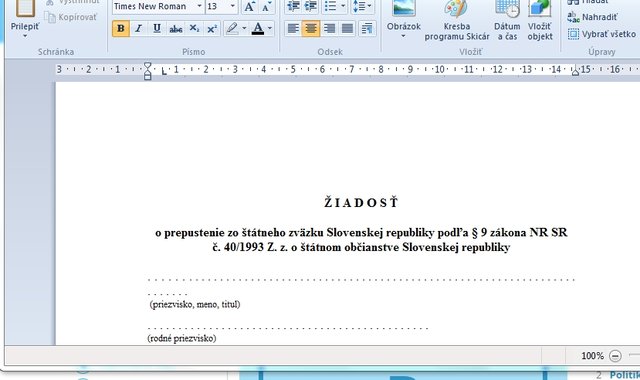Insert Kresba programu Skicár drawing

point(456,20)
